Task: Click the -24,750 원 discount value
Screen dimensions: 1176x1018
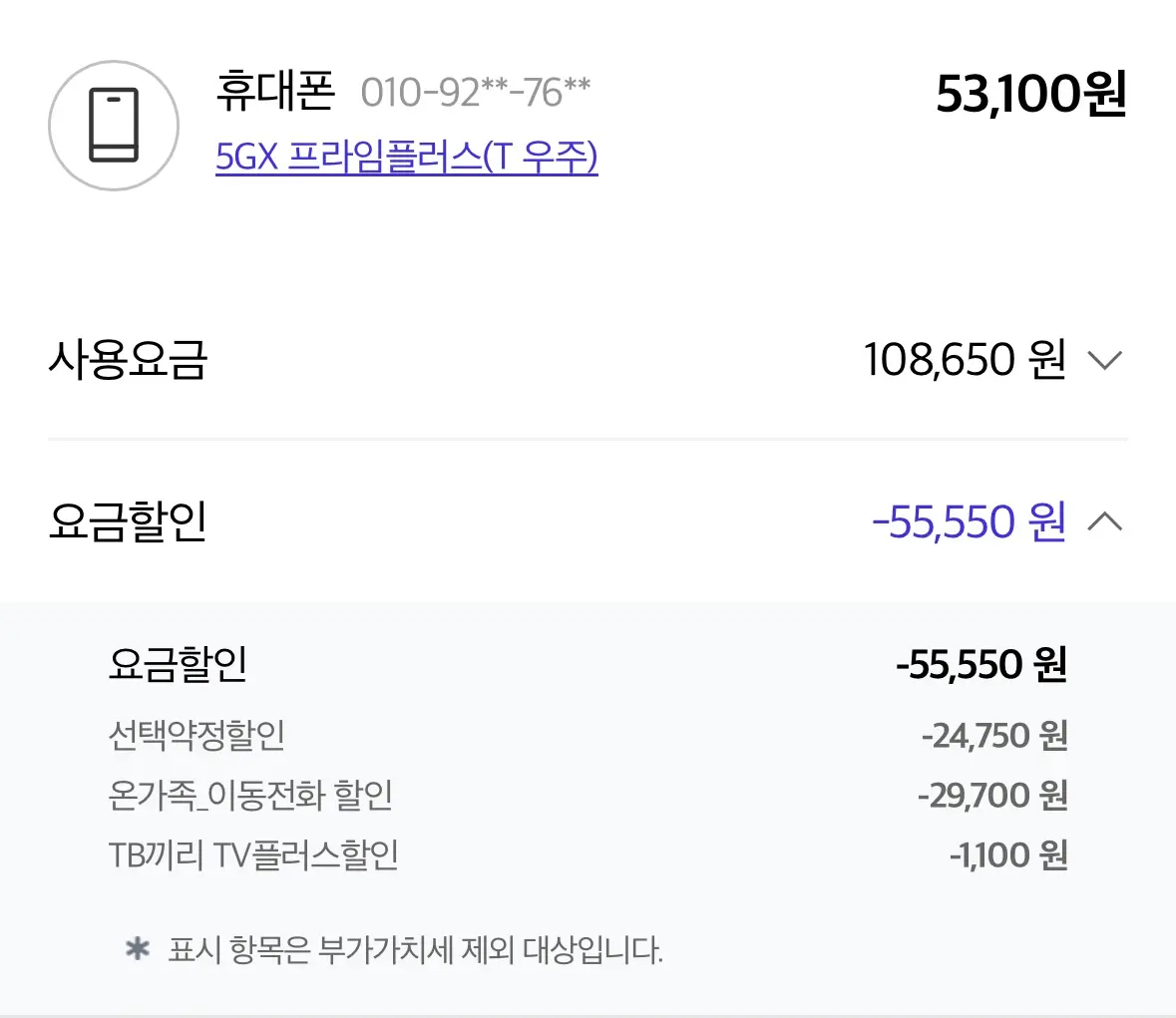Action: [993, 736]
